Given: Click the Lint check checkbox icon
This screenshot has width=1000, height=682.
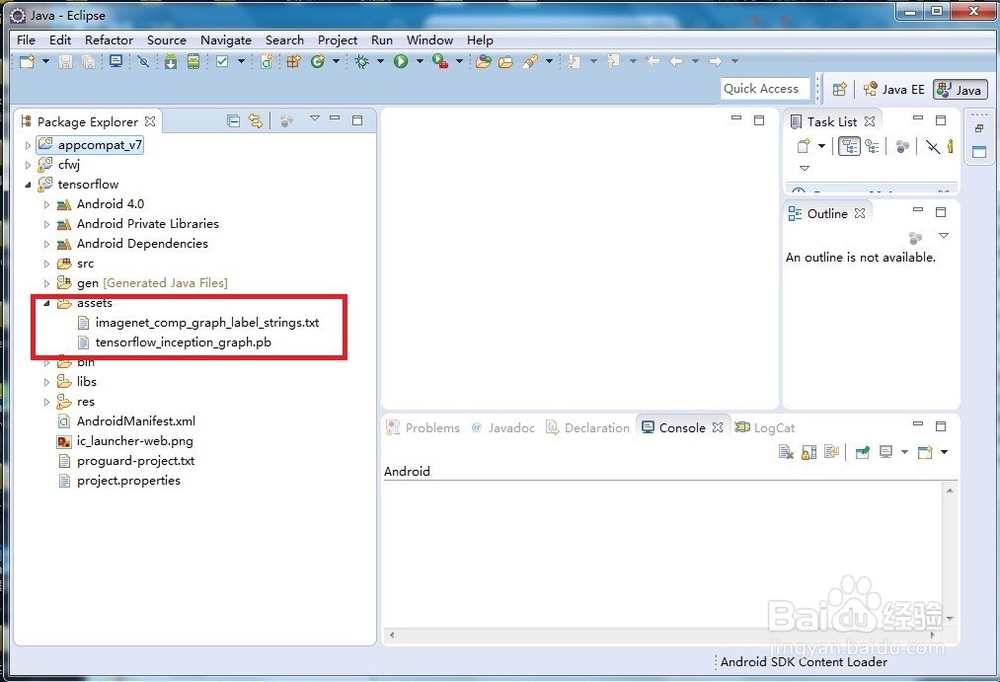Looking at the screenshot, I should point(222,61).
